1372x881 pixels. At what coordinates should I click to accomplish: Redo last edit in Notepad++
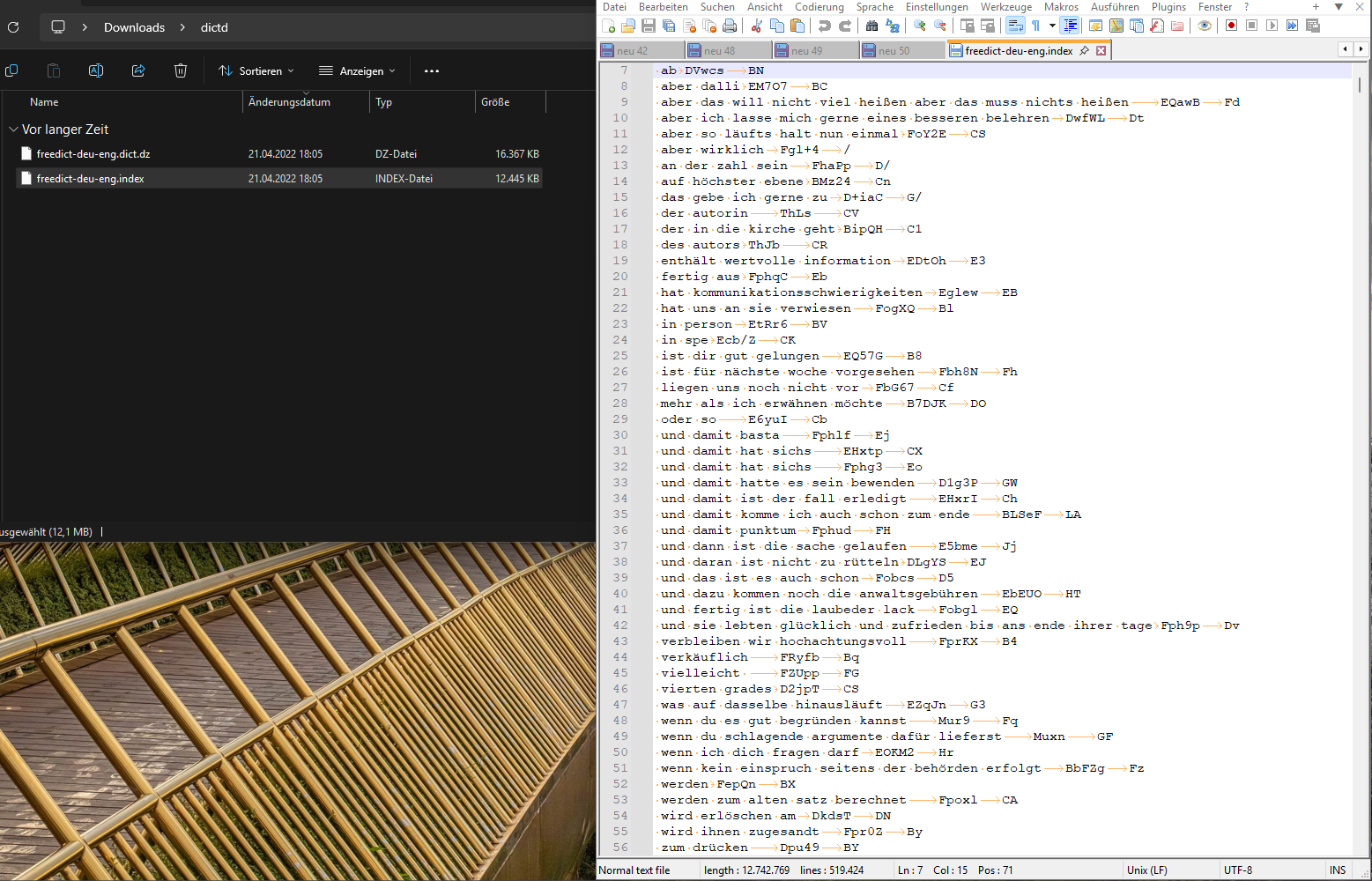pos(845,26)
